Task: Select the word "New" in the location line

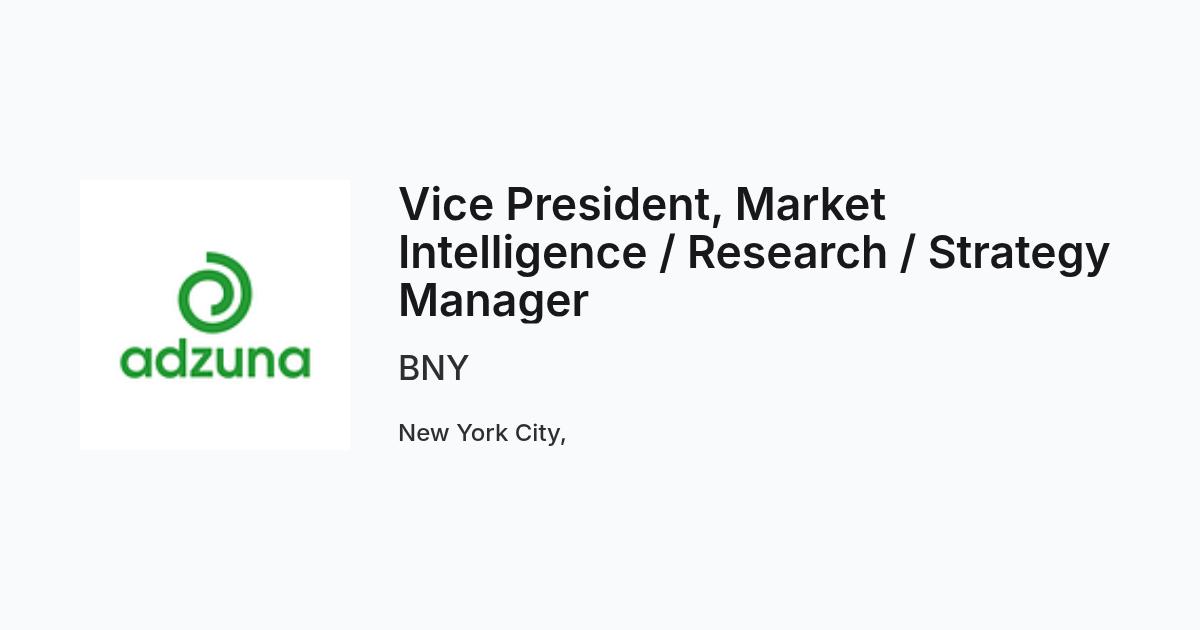Action: (x=424, y=433)
